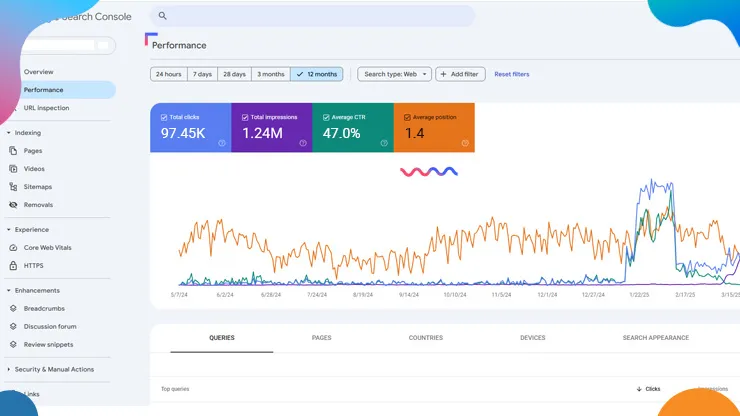Switch to the Devices tab
Image resolution: width=740 pixels, height=416 pixels.
532,338
